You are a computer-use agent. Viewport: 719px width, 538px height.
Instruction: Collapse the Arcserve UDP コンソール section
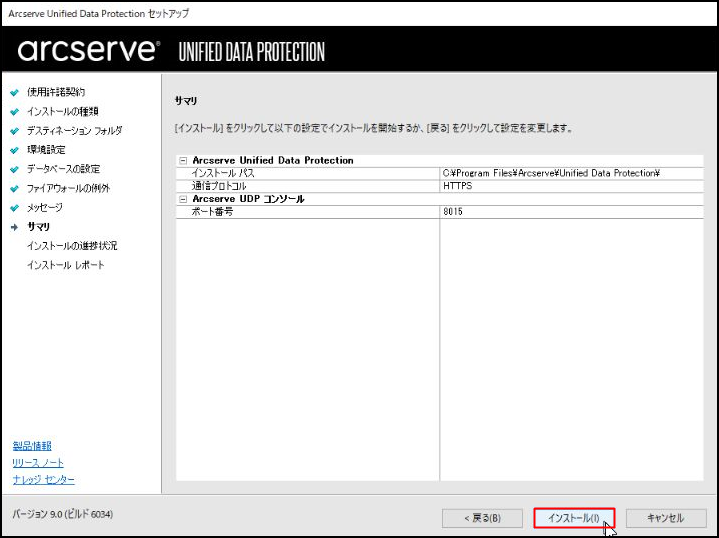tap(183, 199)
